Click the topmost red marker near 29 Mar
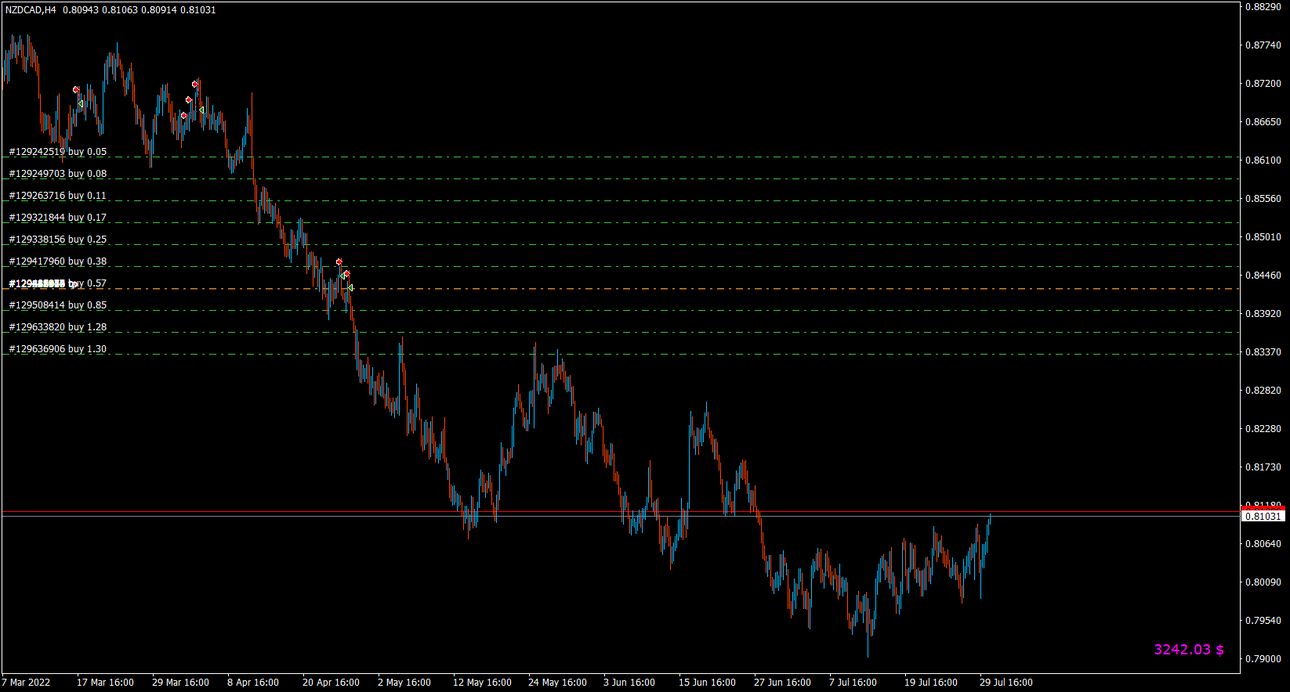The width and height of the screenshot is (1290, 692). [196, 84]
